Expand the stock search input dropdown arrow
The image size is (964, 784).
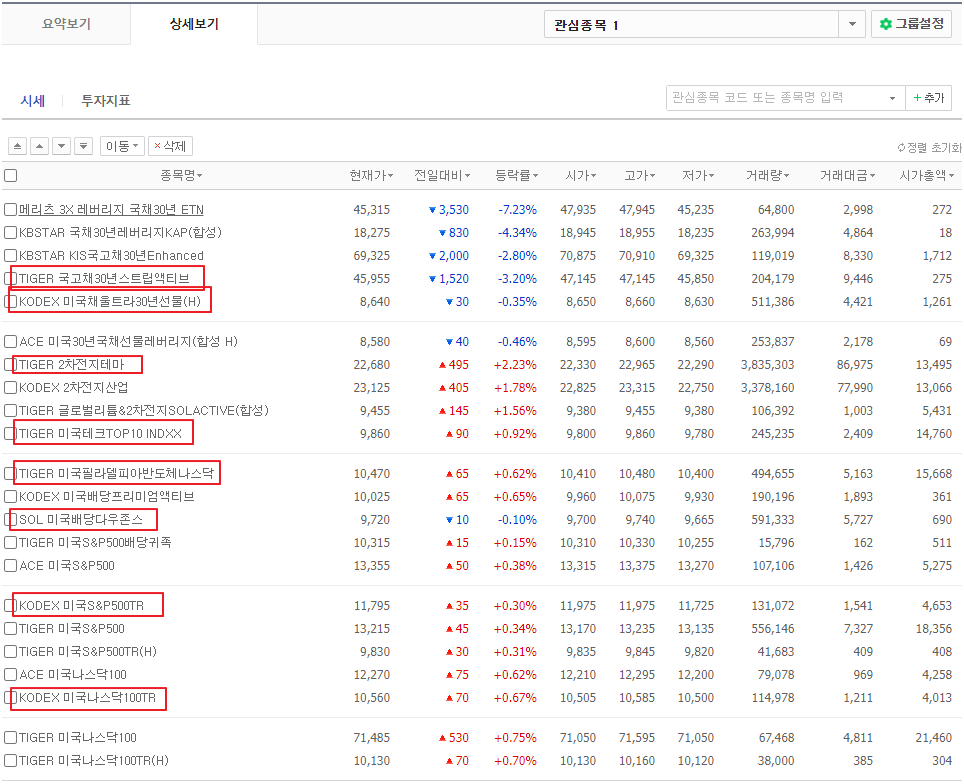892,98
